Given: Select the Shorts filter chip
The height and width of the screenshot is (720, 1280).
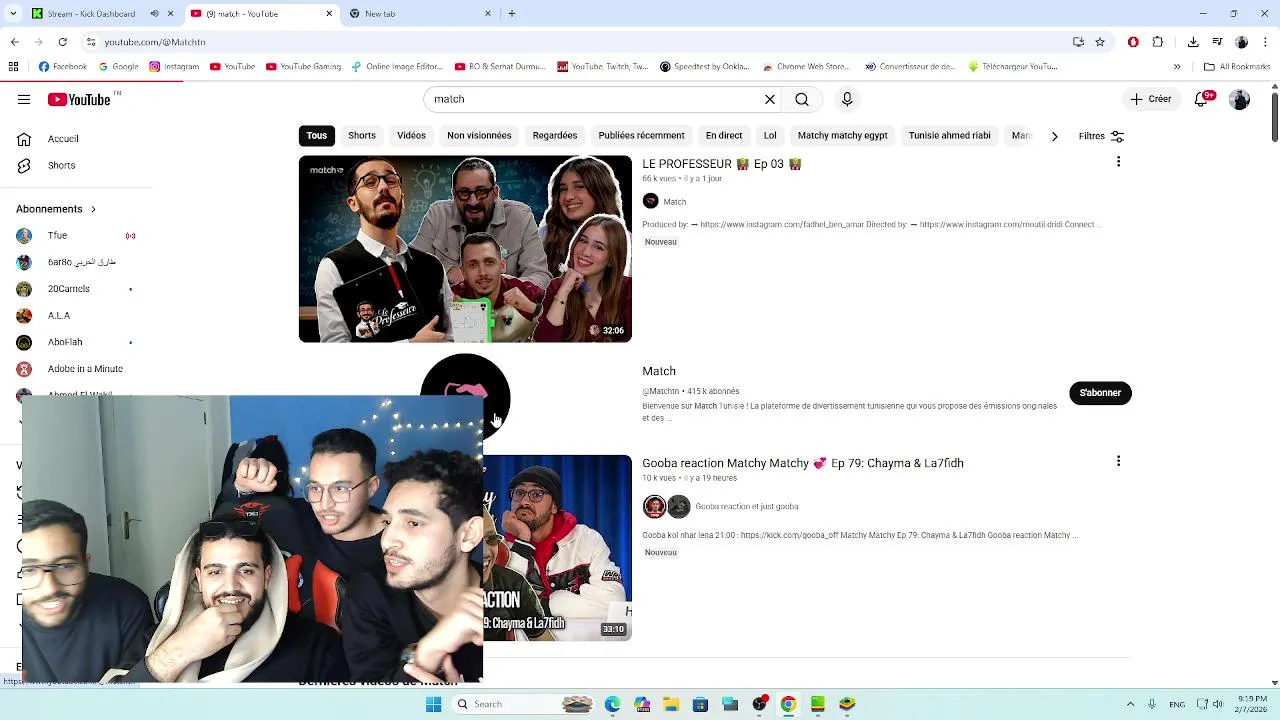Looking at the screenshot, I should tap(362, 136).
